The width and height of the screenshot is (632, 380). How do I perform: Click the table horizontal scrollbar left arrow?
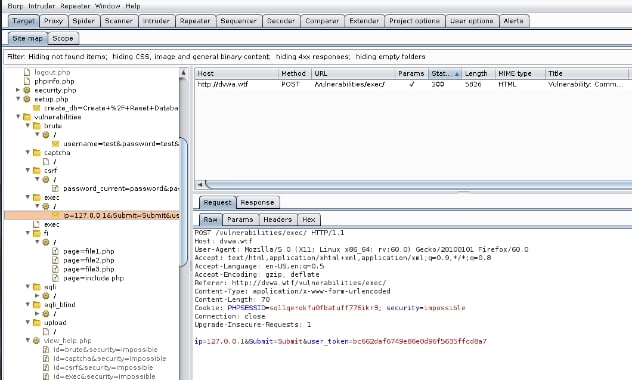(x=200, y=184)
